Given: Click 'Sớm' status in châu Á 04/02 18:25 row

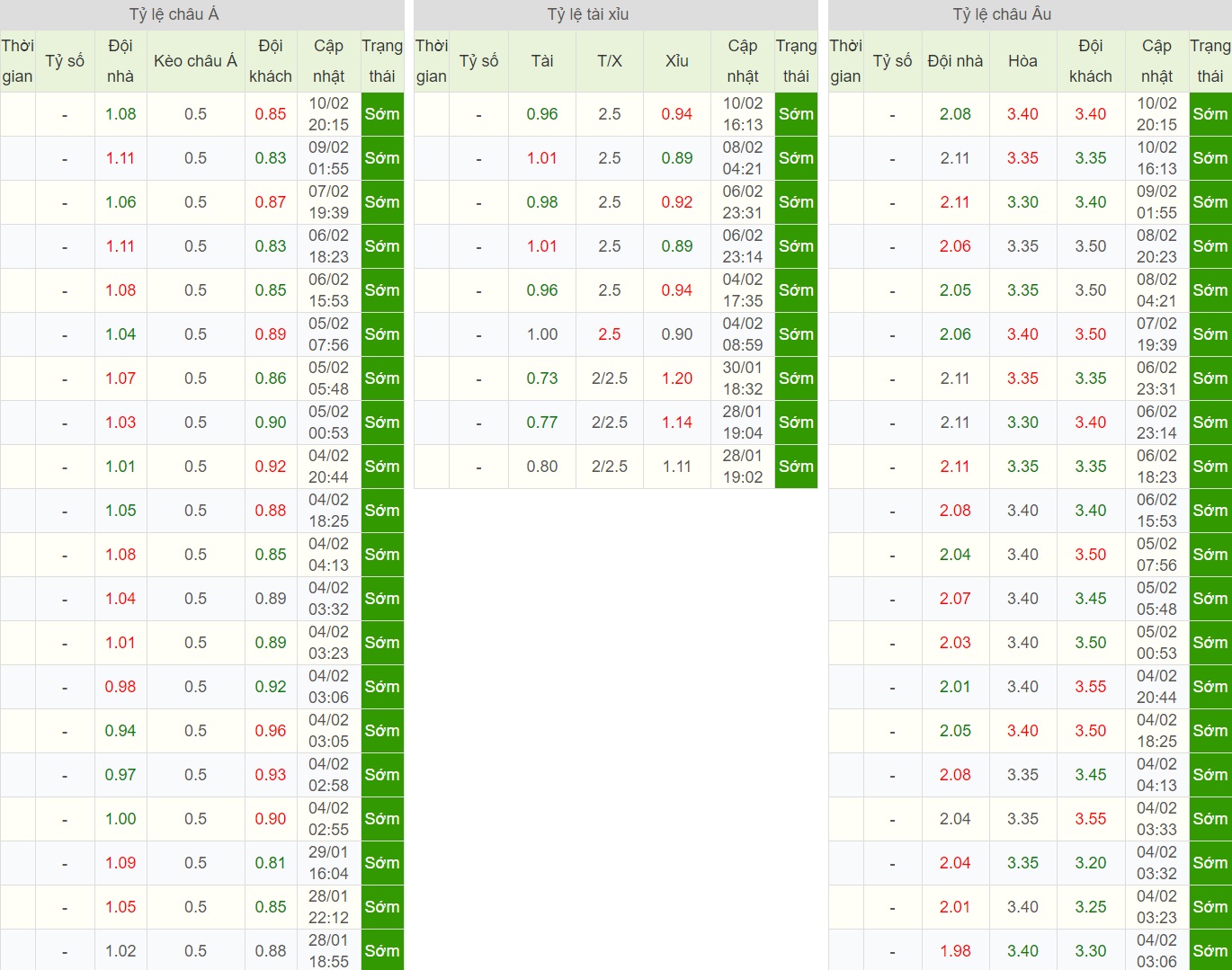Looking at the screenshot, I should 382,511.
